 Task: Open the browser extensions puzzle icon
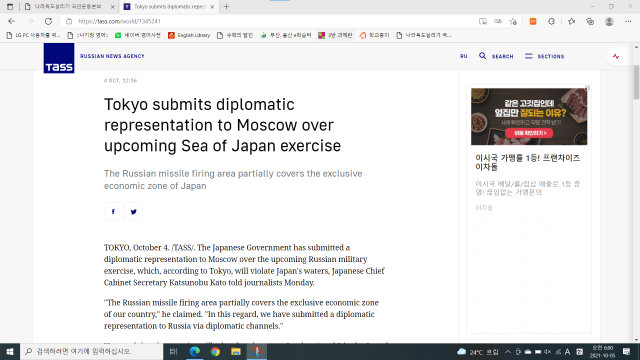pos(551,21)
